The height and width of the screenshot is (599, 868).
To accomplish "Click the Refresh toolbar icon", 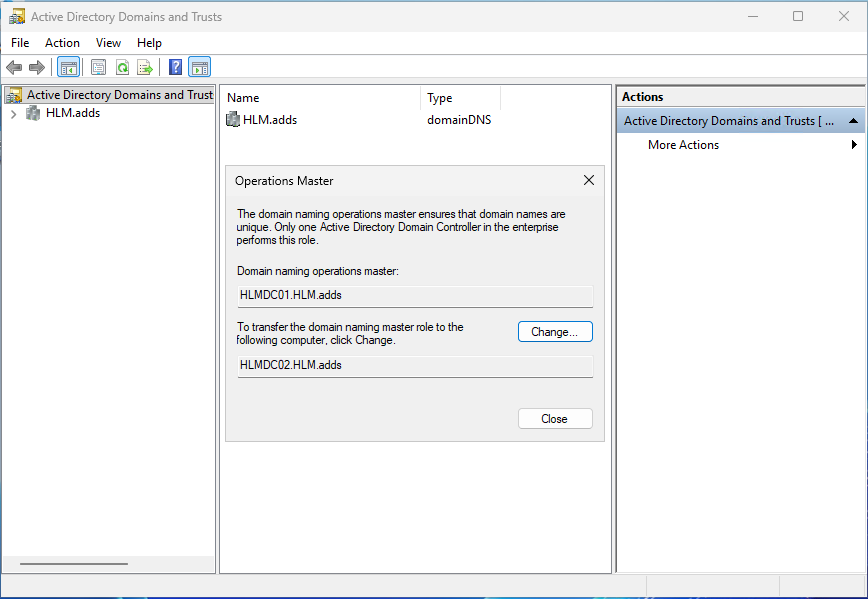I will [122, 68].
